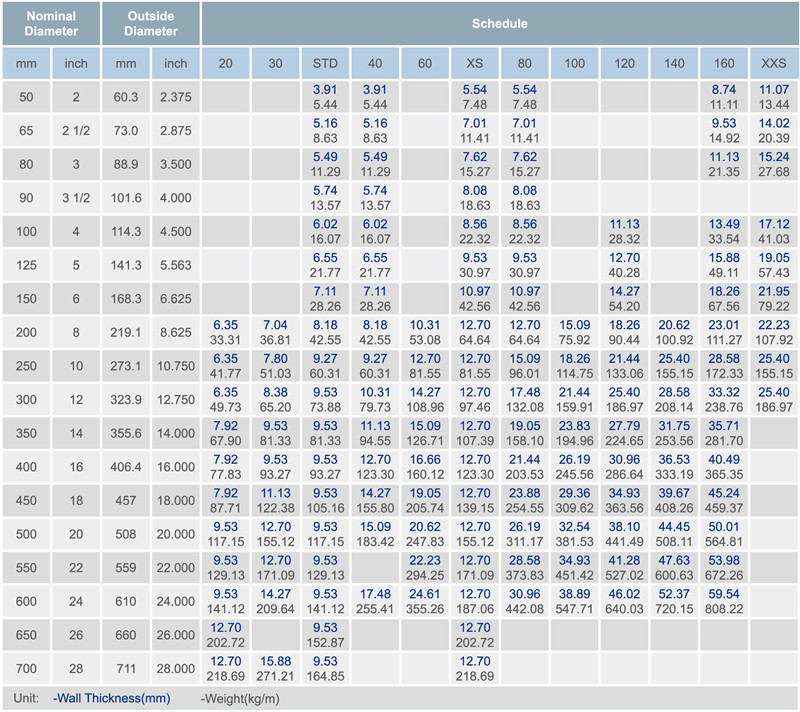Click outside diameter value 60.3
800x712 pixels.
coord(126,97)
